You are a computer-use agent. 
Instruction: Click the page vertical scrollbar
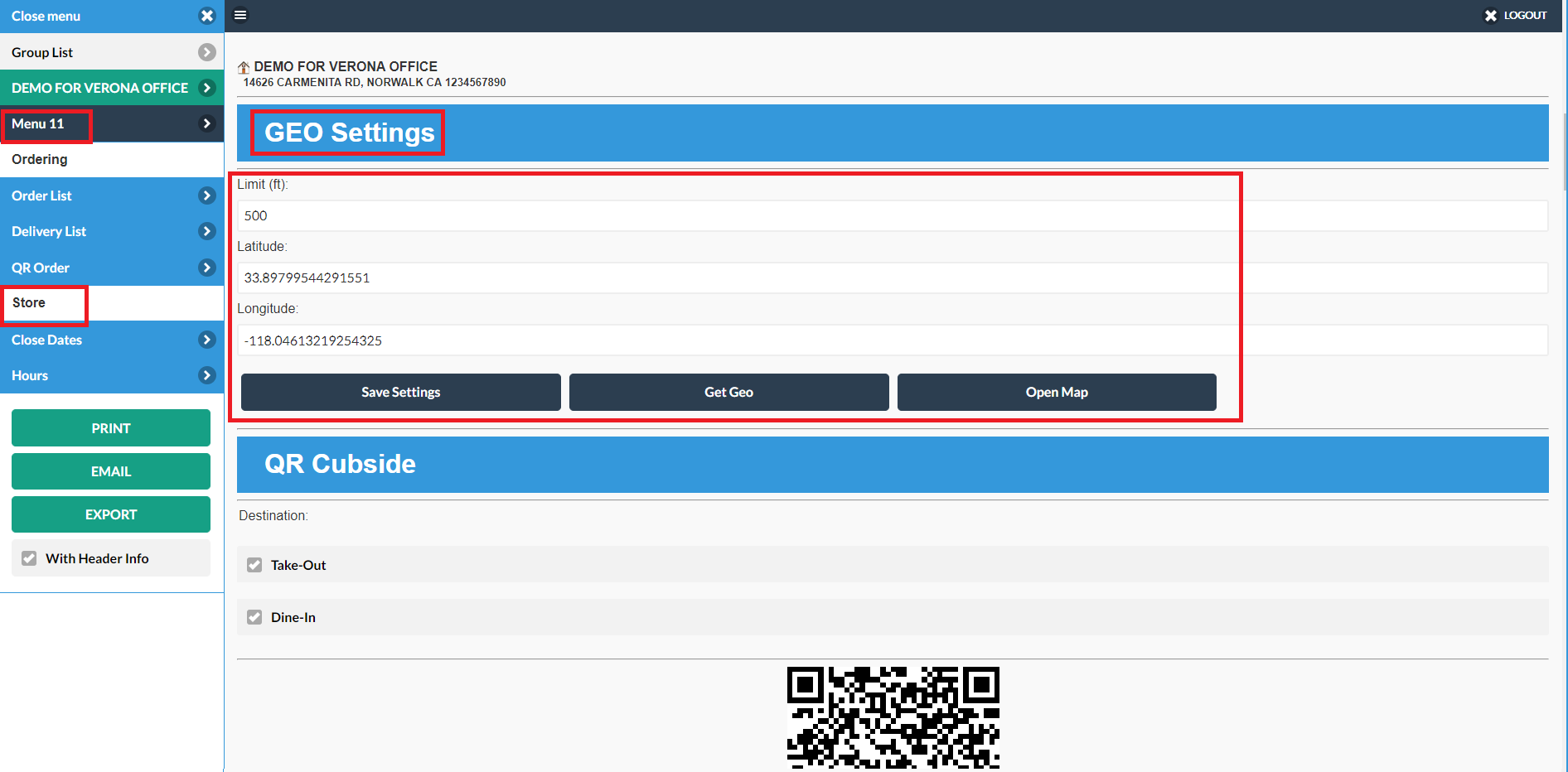(1565, 153)
